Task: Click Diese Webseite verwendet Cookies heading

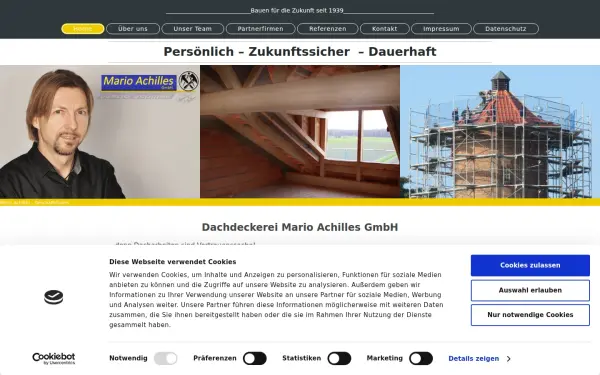Action: coord(173,262)
